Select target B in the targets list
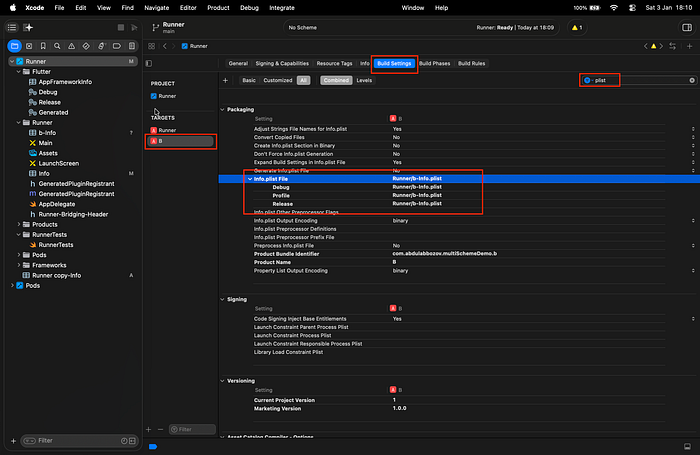This screenshot has height=455, width=700. 180,141
